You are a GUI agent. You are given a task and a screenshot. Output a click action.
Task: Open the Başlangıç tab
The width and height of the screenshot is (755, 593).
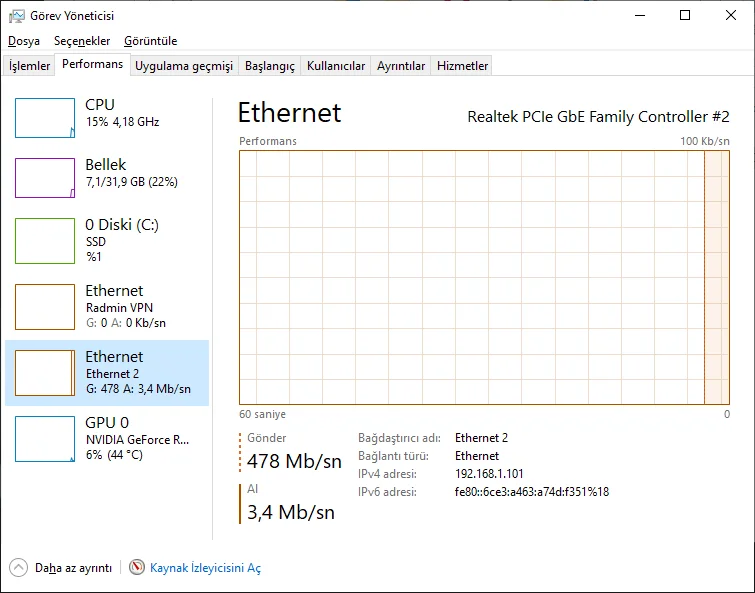270,66
